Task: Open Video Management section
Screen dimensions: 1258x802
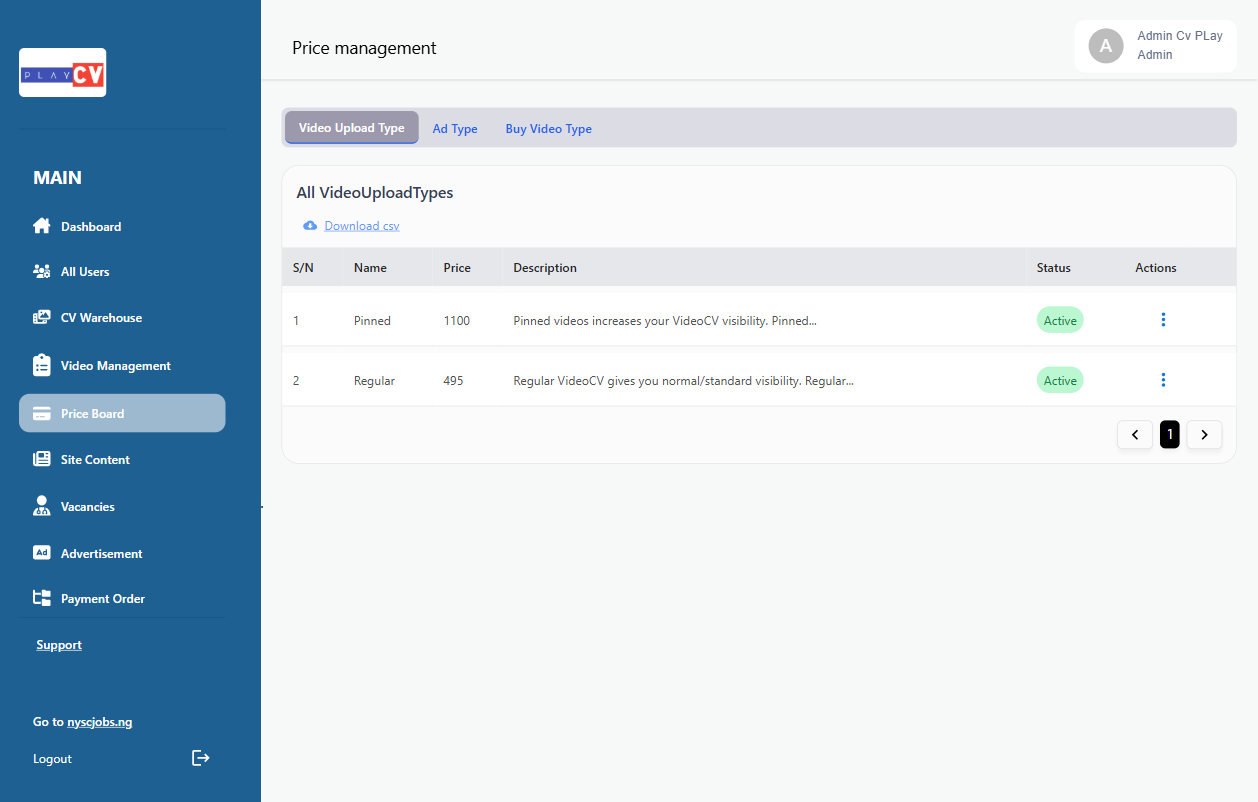Action: pyautogui.click(x=116, y=365)
